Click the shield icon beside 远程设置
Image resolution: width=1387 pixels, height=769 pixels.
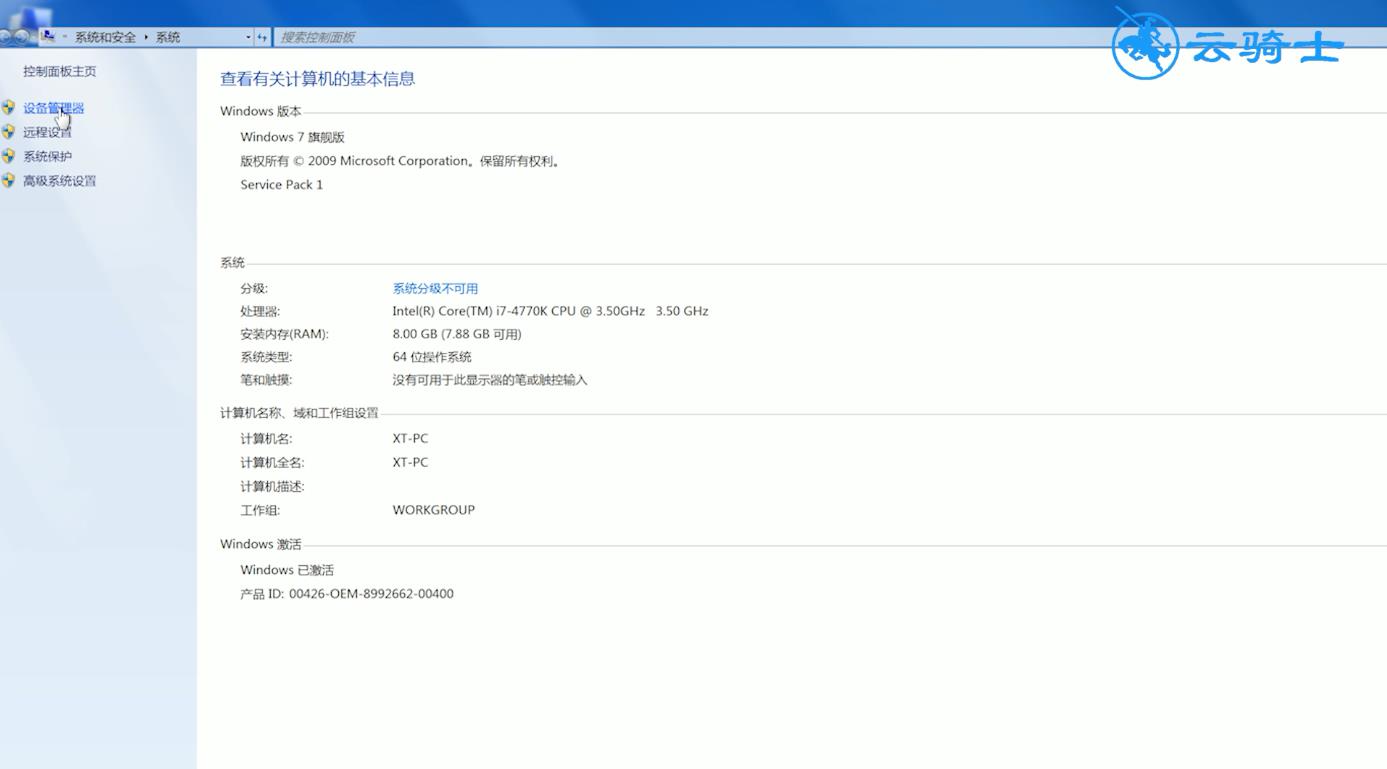(9, 132)
